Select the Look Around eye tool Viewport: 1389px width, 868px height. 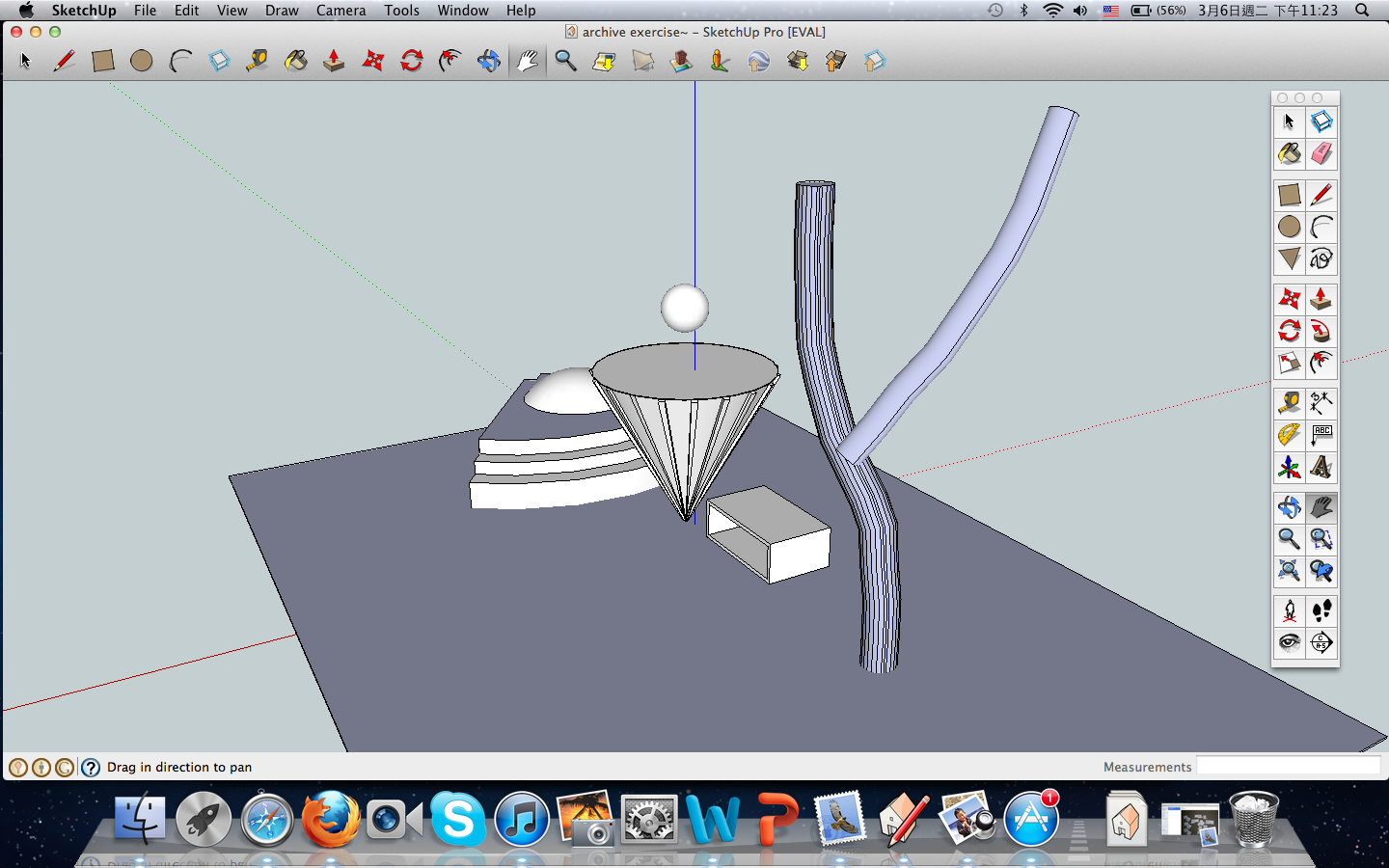pos(1289,642)
